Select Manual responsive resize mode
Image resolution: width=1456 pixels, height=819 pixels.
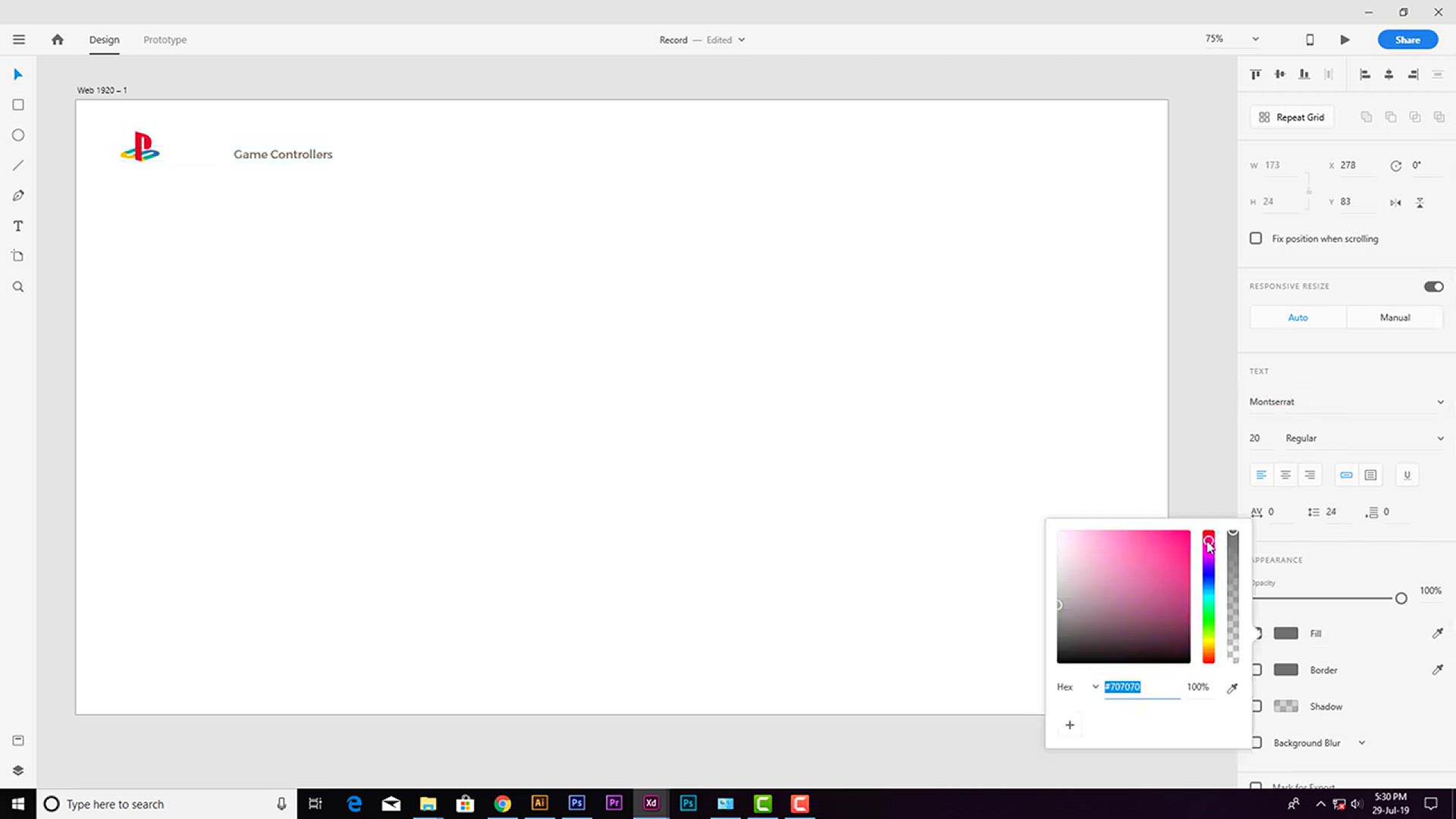point(1395,317)
